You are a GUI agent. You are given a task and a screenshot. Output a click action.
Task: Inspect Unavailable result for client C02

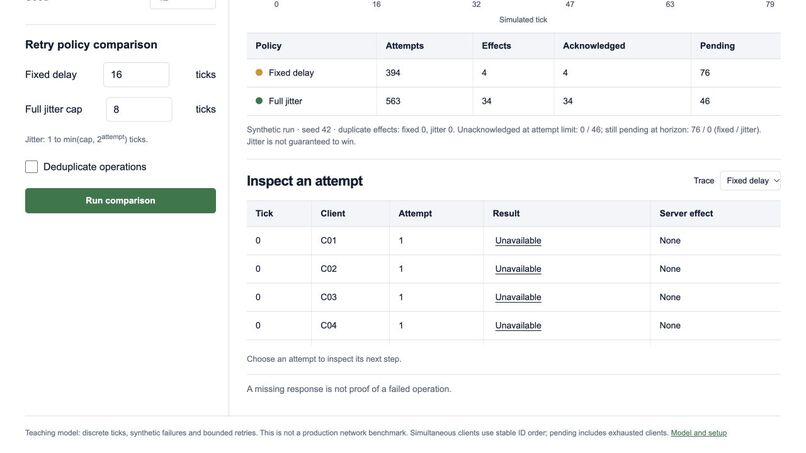[x=518, y=269]
